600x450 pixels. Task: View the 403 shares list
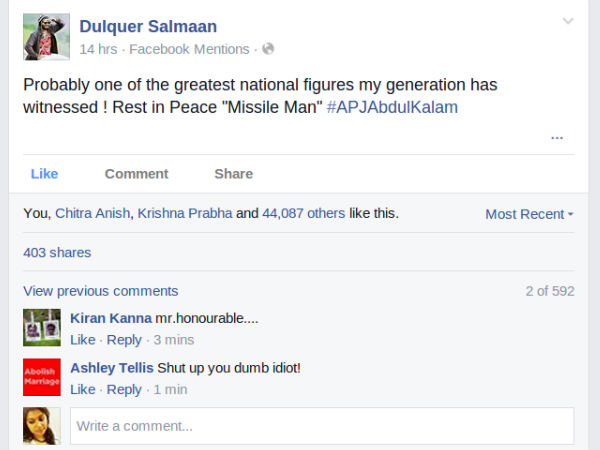click(x=57, y=252)
